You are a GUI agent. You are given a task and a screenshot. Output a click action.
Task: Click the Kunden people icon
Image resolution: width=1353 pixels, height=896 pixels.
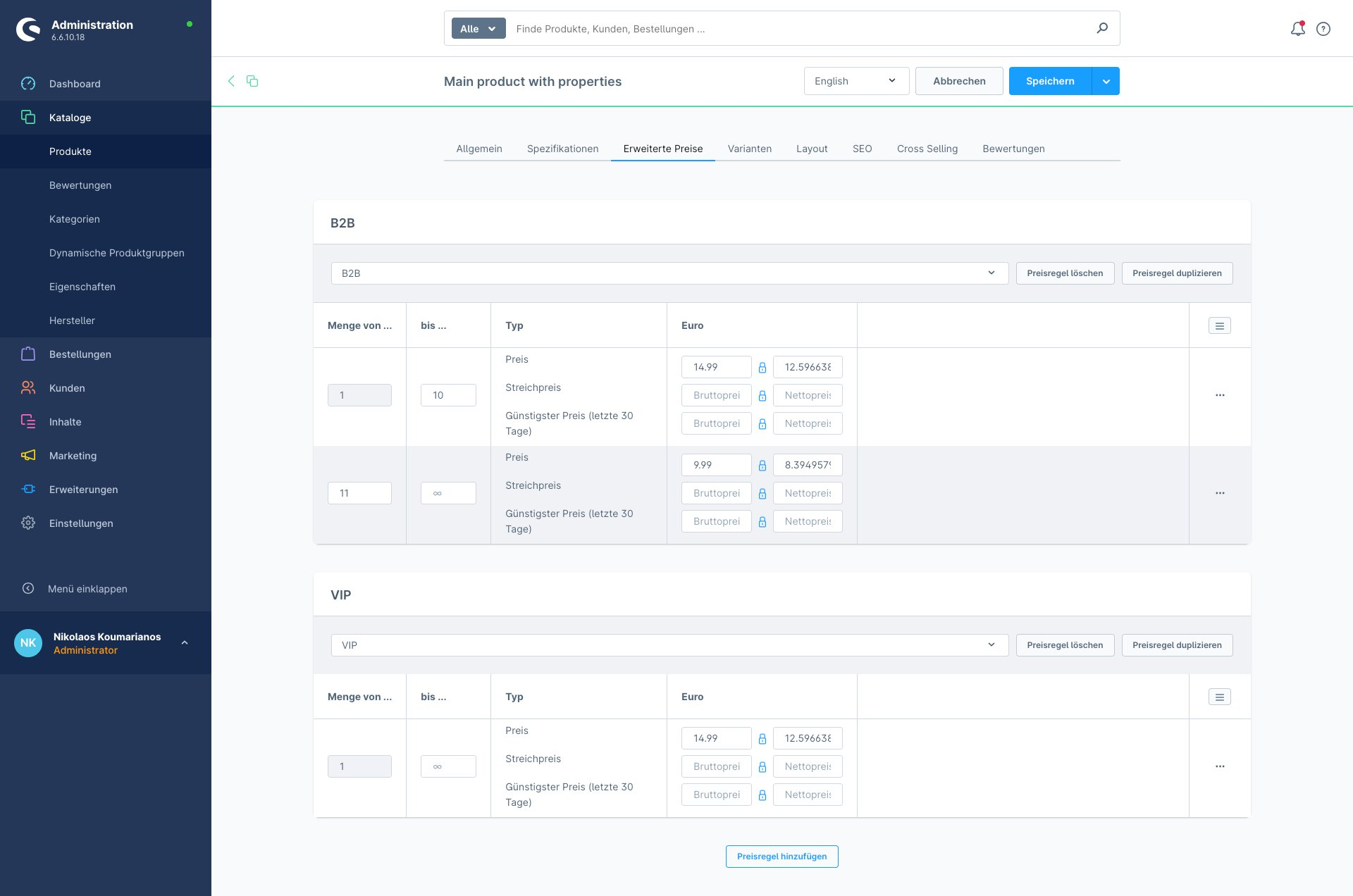28,388
